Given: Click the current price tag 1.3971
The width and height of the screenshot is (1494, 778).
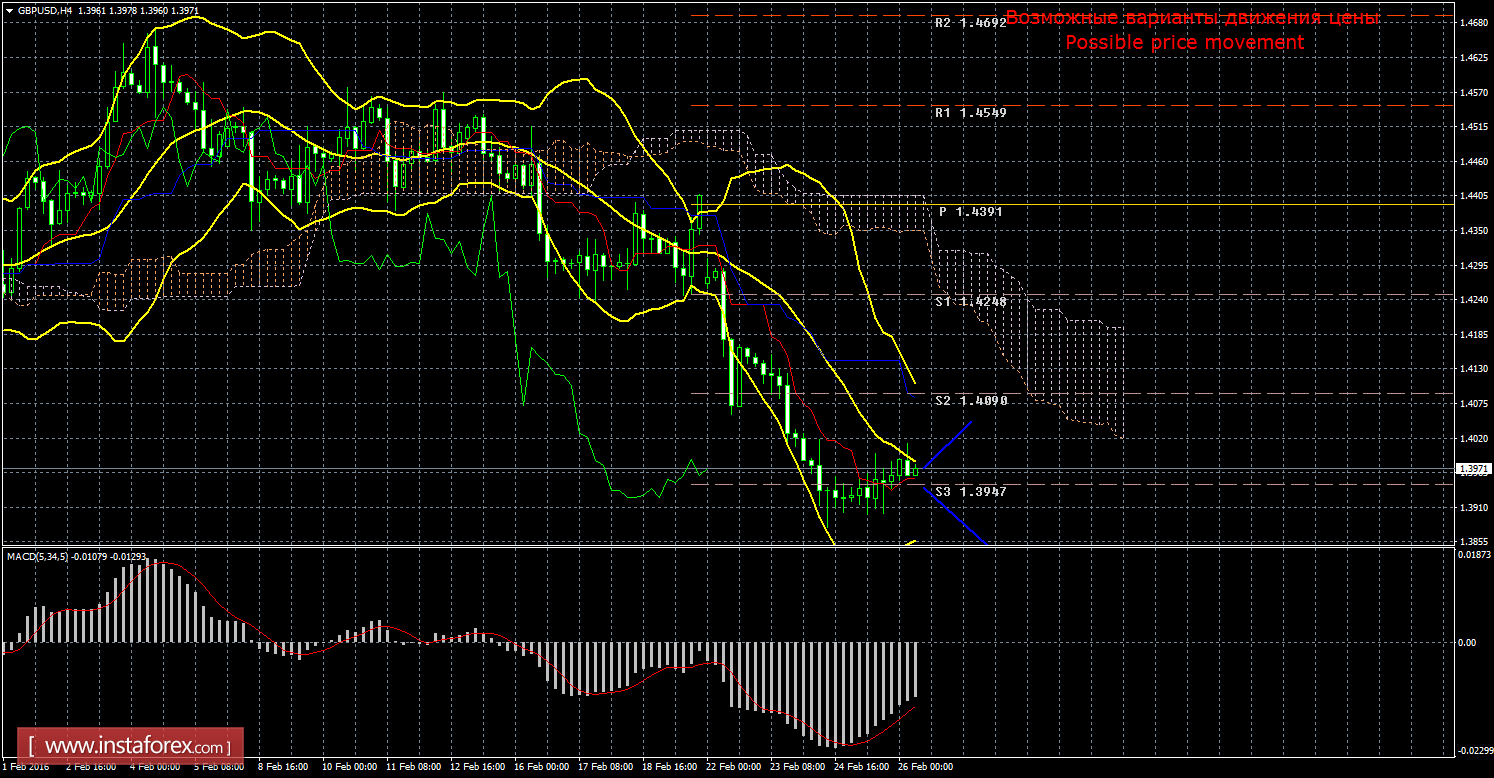Looking at the screenshot, I should (x=1471, y=469).
